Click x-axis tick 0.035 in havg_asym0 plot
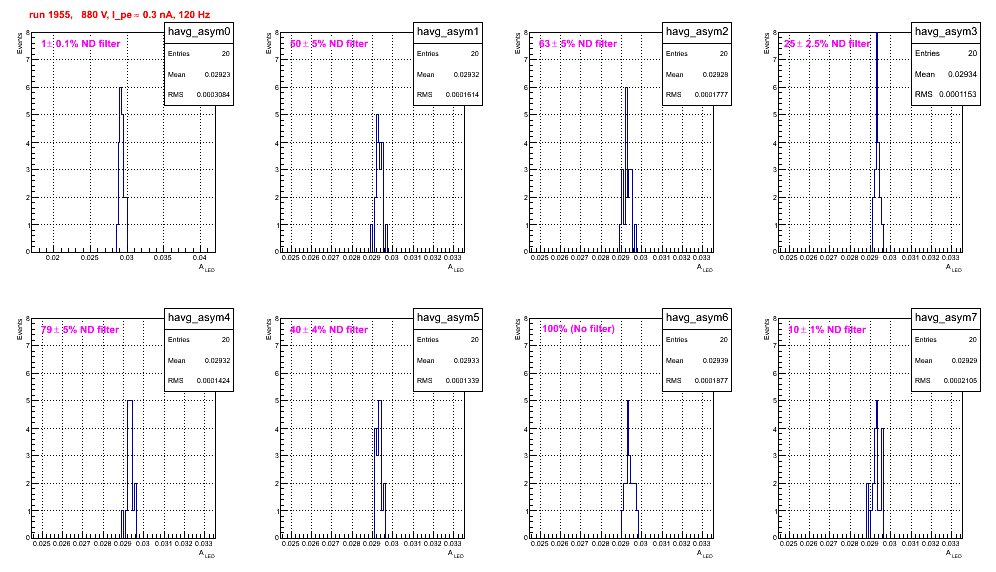This screenshot has width=996, height=572. click(163, 258)
